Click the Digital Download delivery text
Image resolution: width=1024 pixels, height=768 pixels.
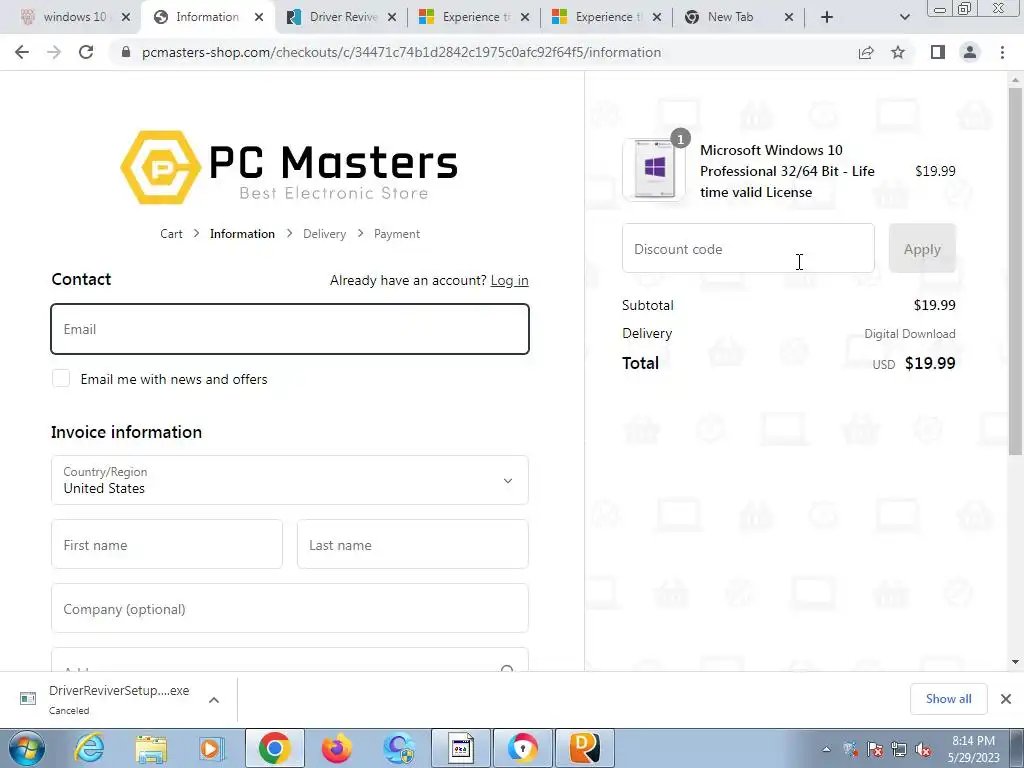(910, 334)
